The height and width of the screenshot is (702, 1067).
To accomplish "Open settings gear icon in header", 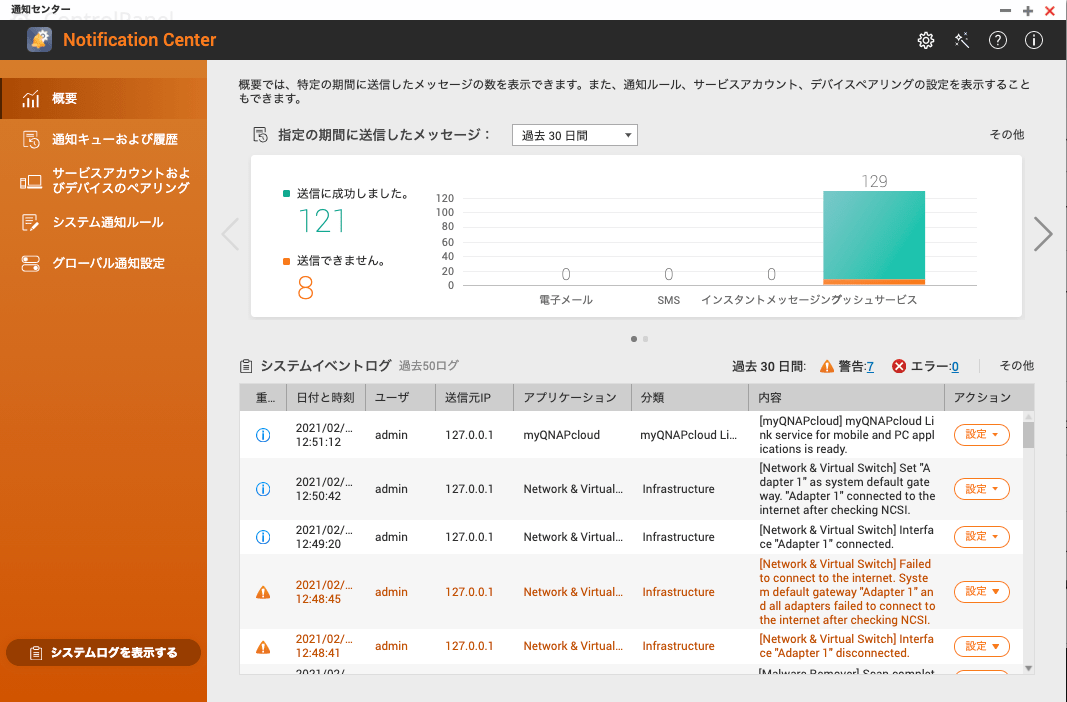I will click(926, 40).
